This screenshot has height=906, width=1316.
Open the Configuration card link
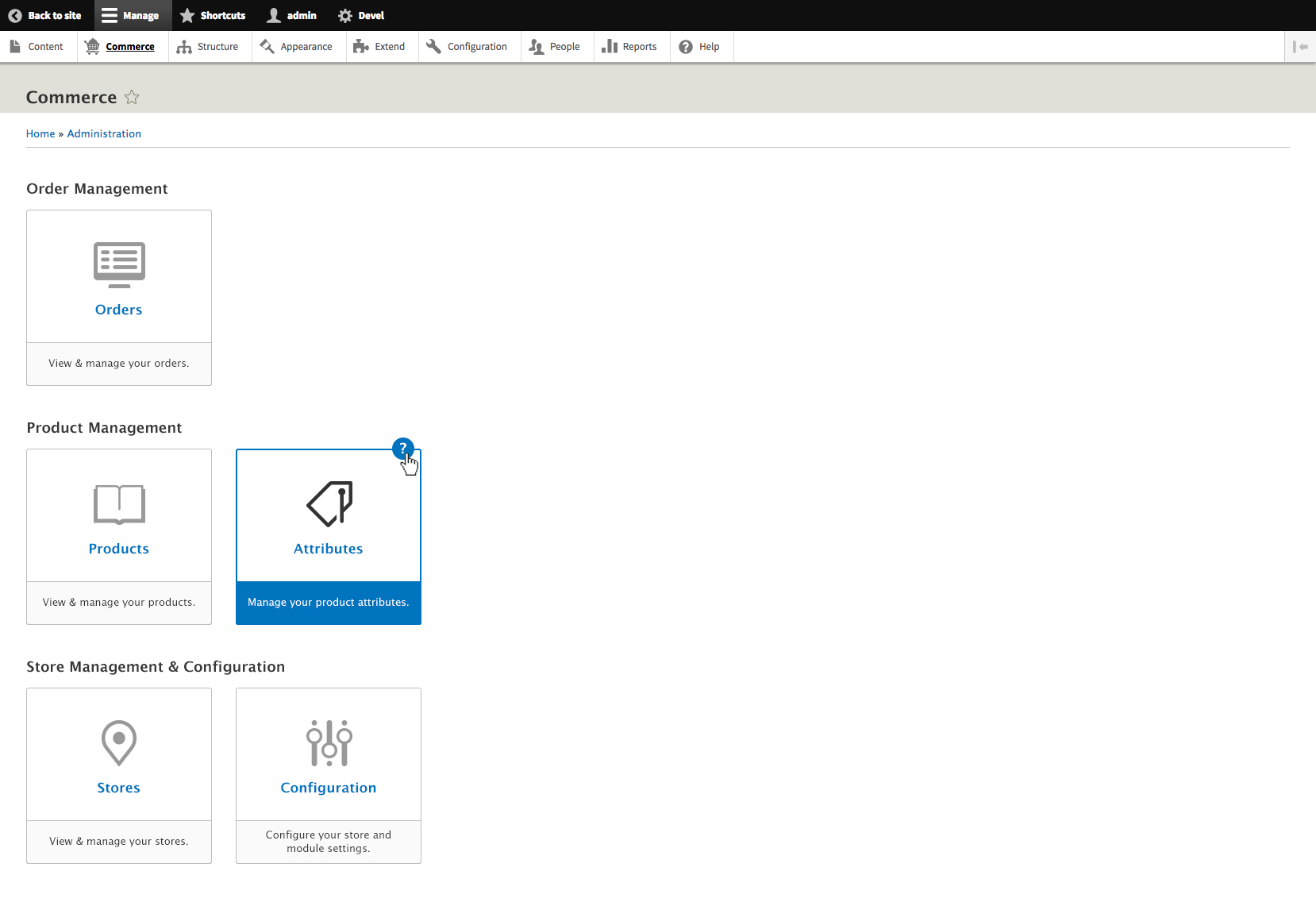click(x=329, y=788)
